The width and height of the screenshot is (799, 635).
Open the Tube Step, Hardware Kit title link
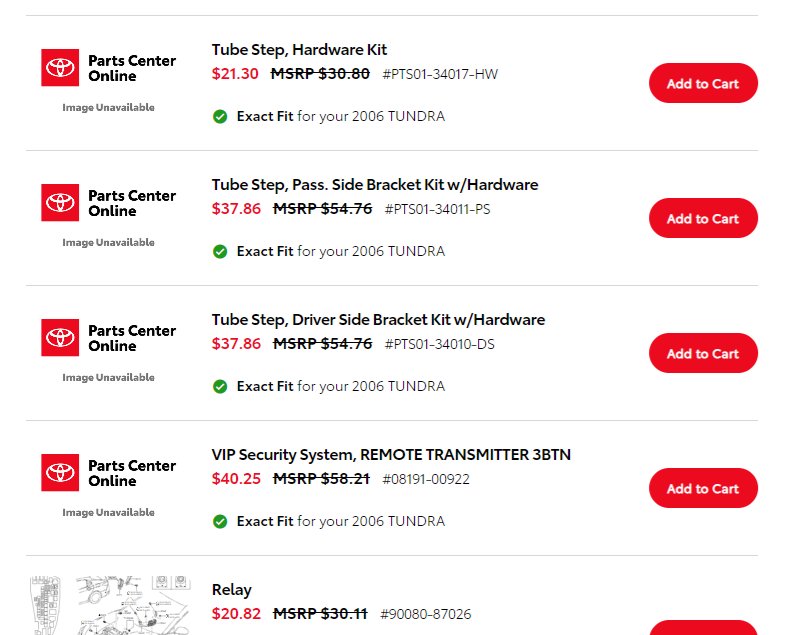click(299, 50)
